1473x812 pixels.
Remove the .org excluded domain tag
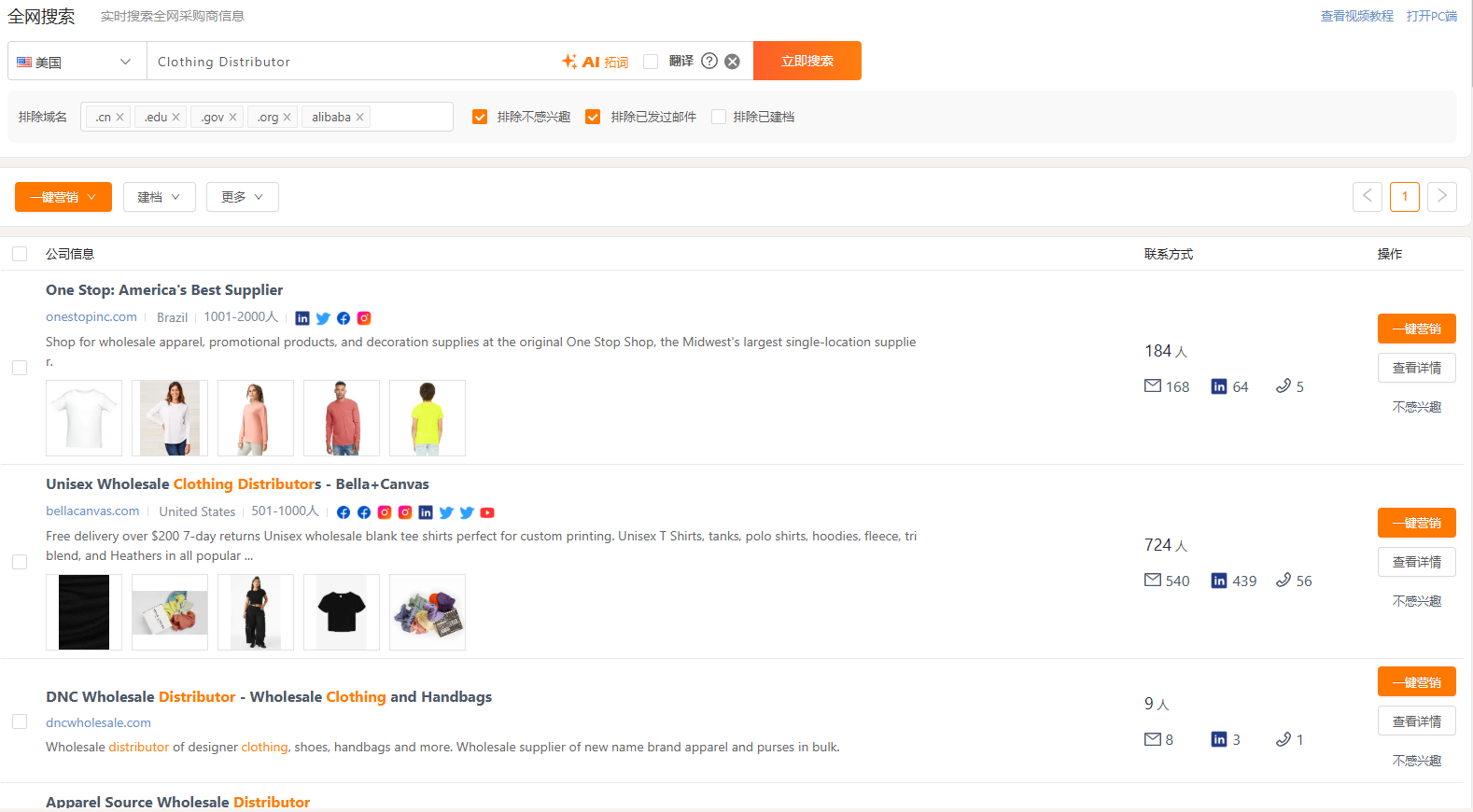[287, 117]
